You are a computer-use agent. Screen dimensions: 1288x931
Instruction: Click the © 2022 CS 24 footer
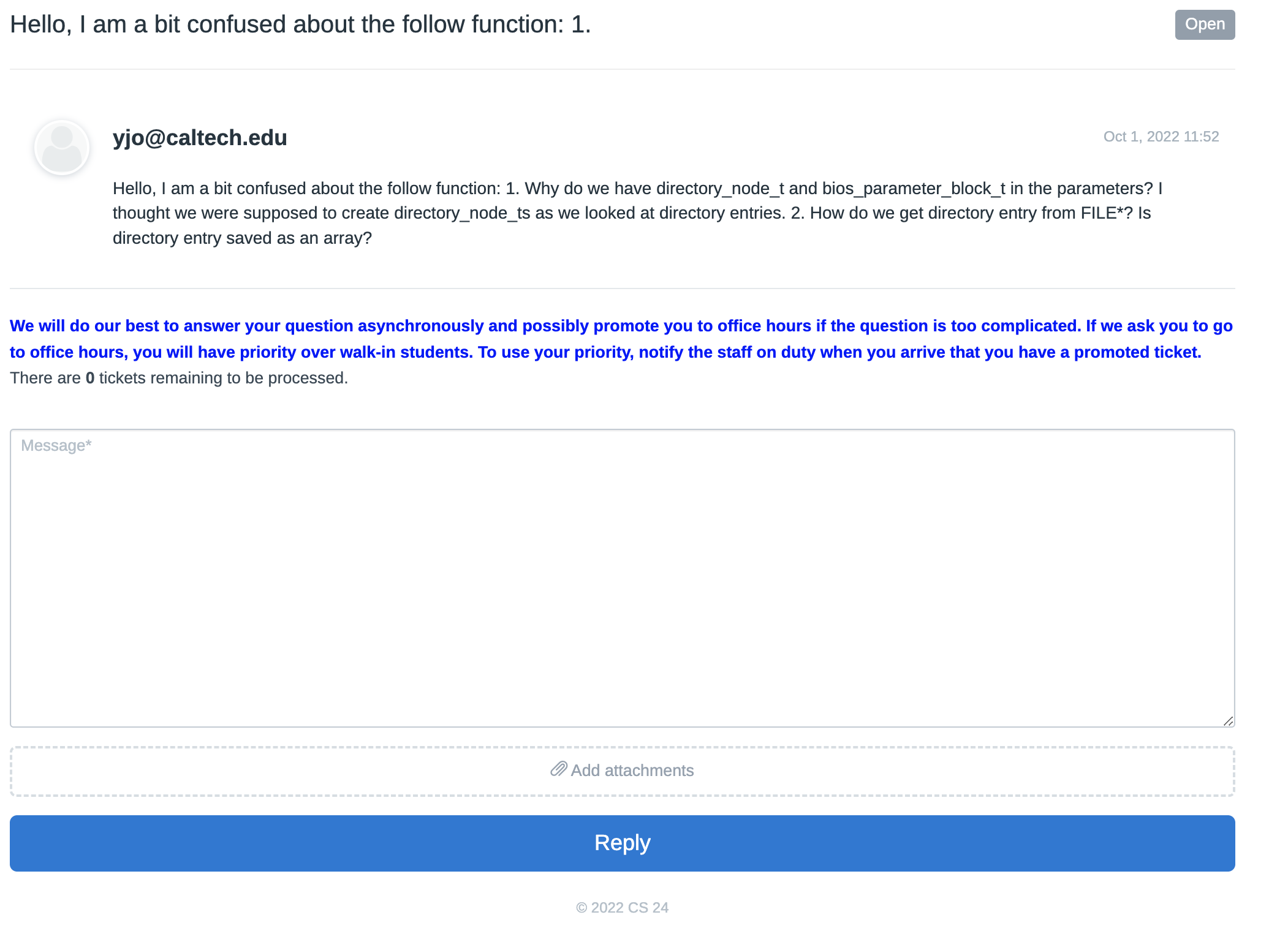pos(622,908)
